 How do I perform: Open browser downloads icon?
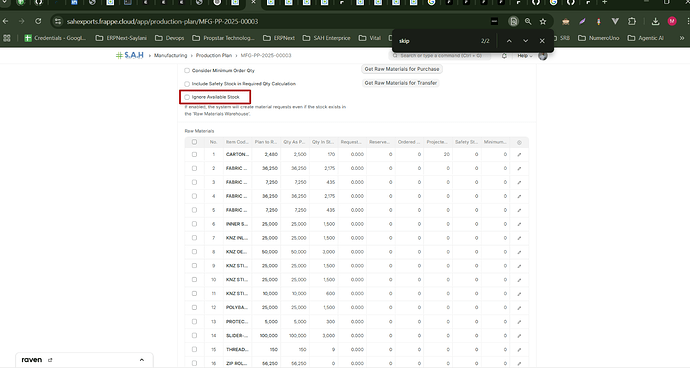click(655, 21)
